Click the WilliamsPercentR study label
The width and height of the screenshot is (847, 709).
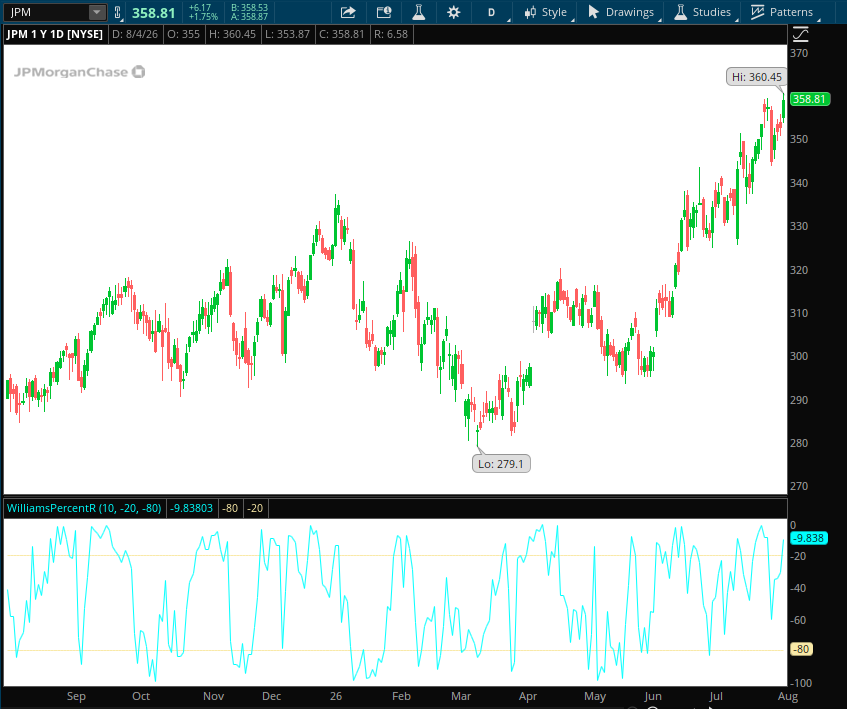84,508
